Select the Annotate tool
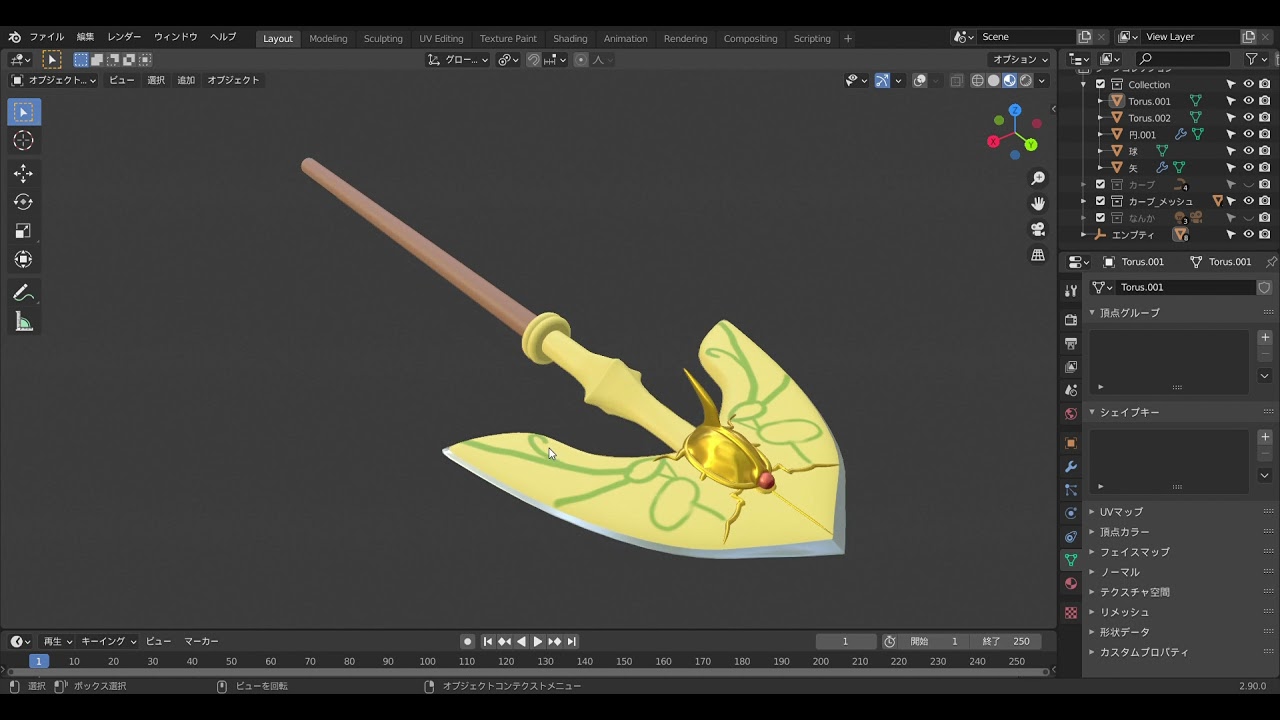The height and width of the screenshot is (720, 1280). 23,293
